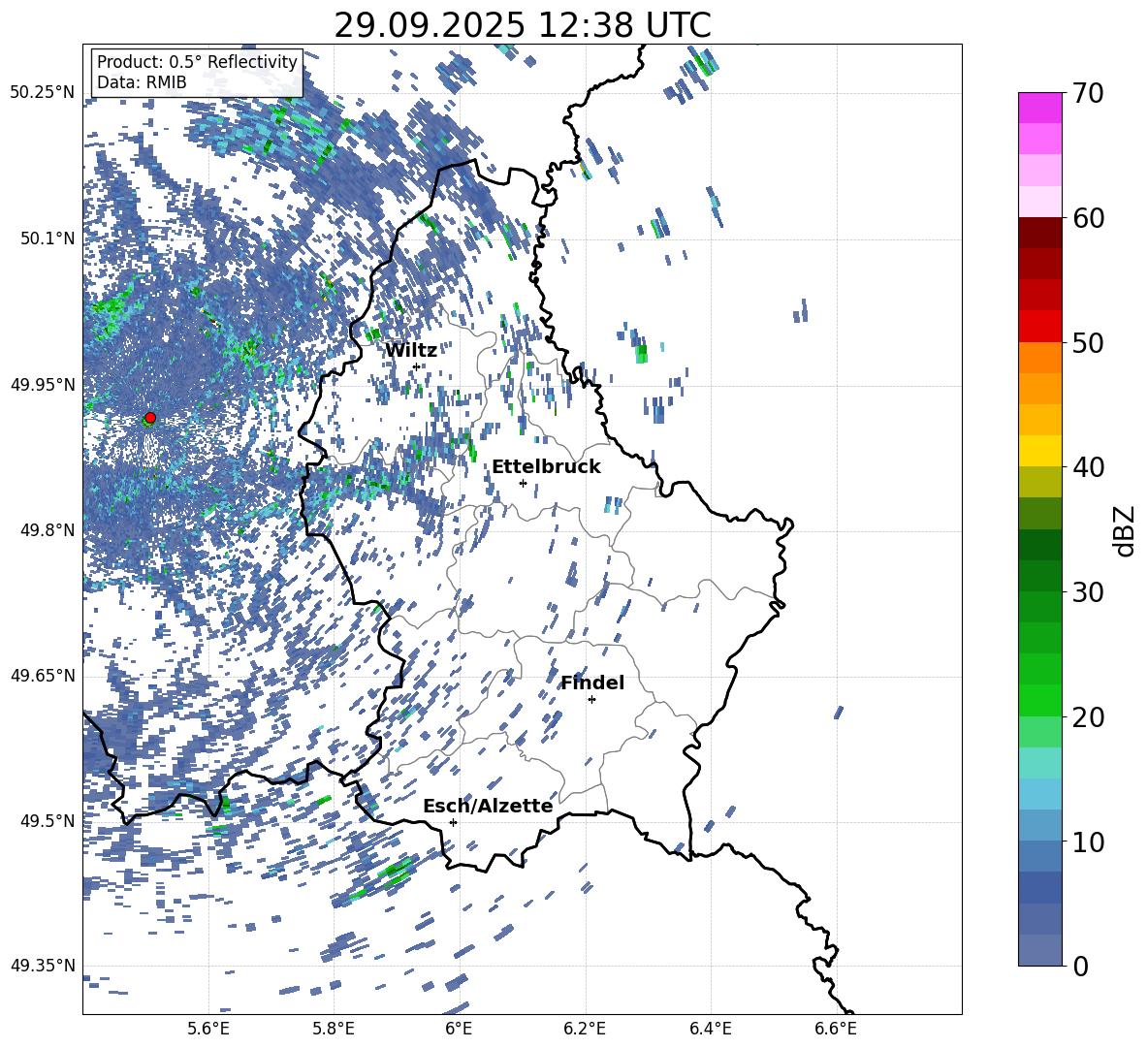The width and height of the screenshot is (1148, 1048).
Task: Click the 'Data: RMIB' text
Action: coord(142,82)
